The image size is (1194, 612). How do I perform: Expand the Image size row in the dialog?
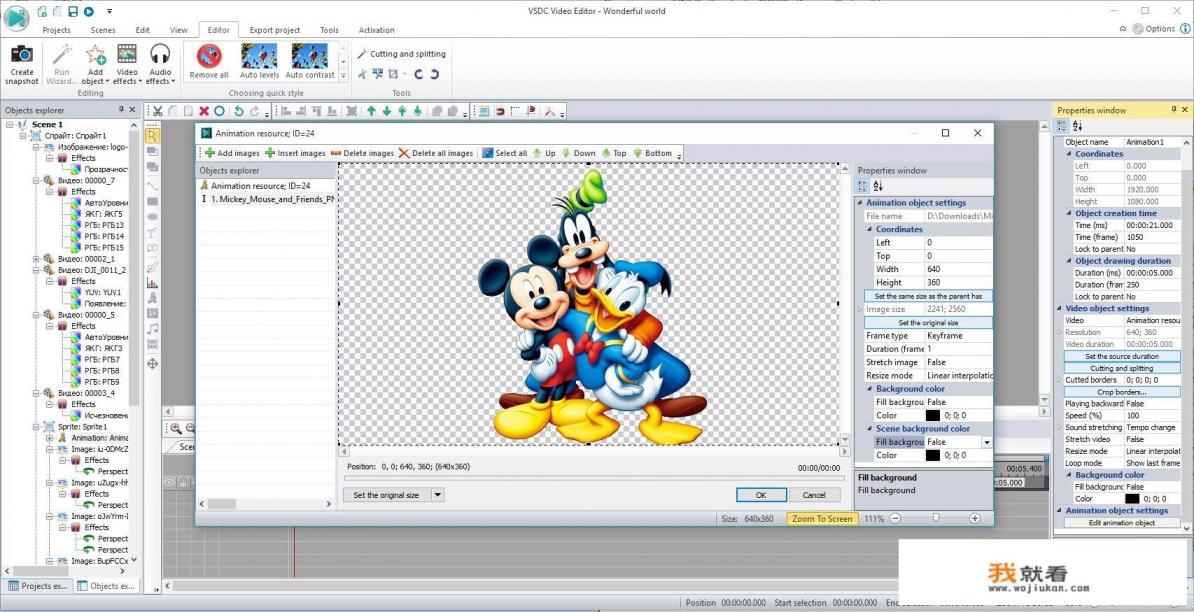pos(860,309)
